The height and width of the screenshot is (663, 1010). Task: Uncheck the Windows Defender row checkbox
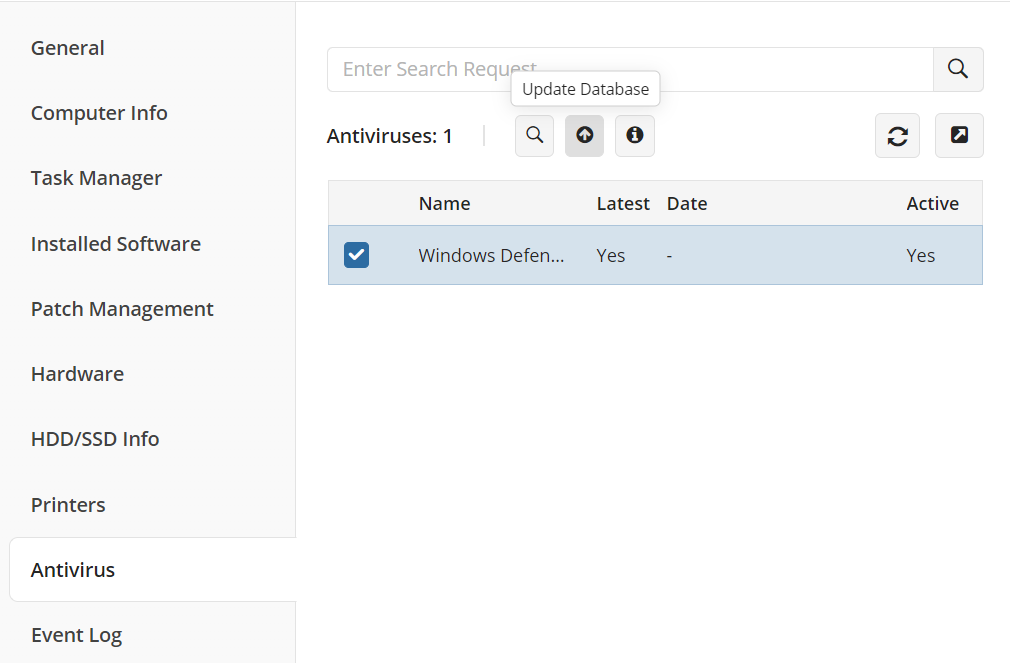(x=356, y=255)
